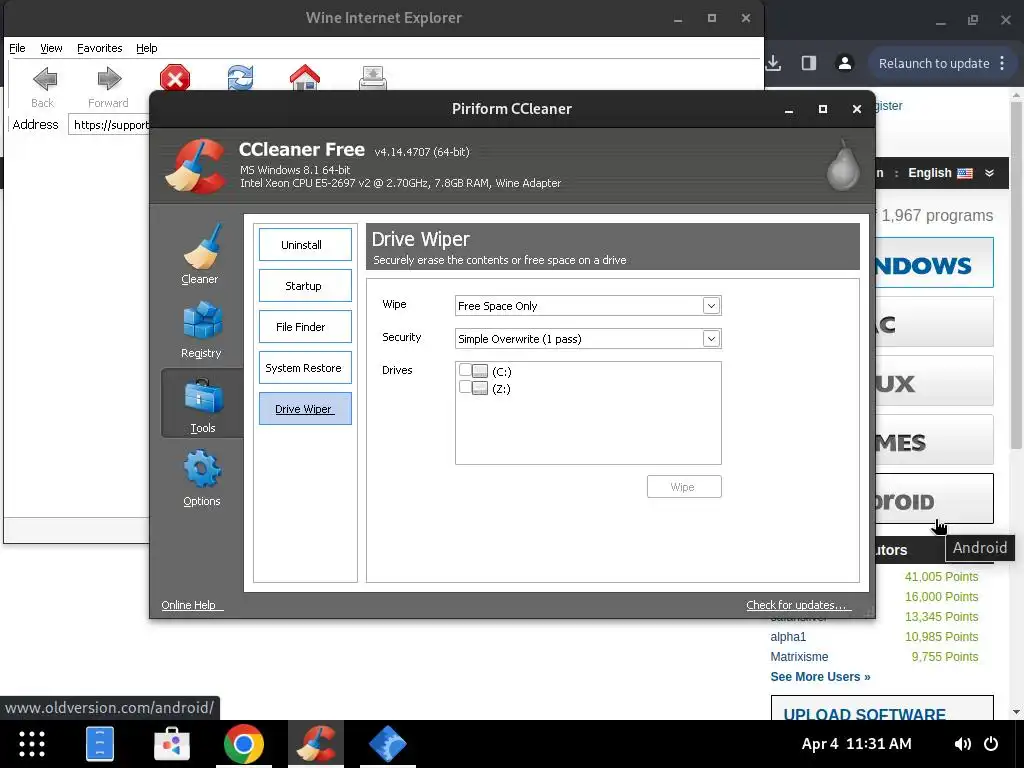Open the Options gear in CCleaner sidebar
This screenshot has height=768, width=1024.
click(x=202, y=478)
